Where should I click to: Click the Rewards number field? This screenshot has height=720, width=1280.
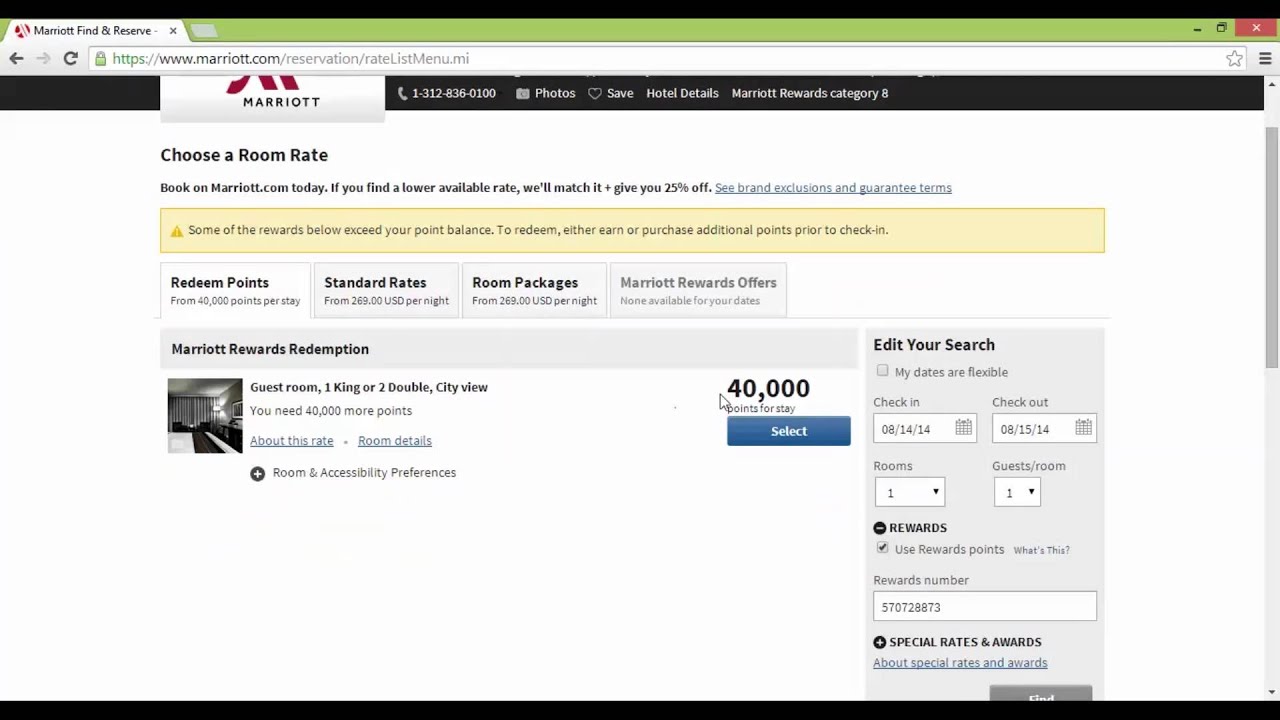click(985, 607)
